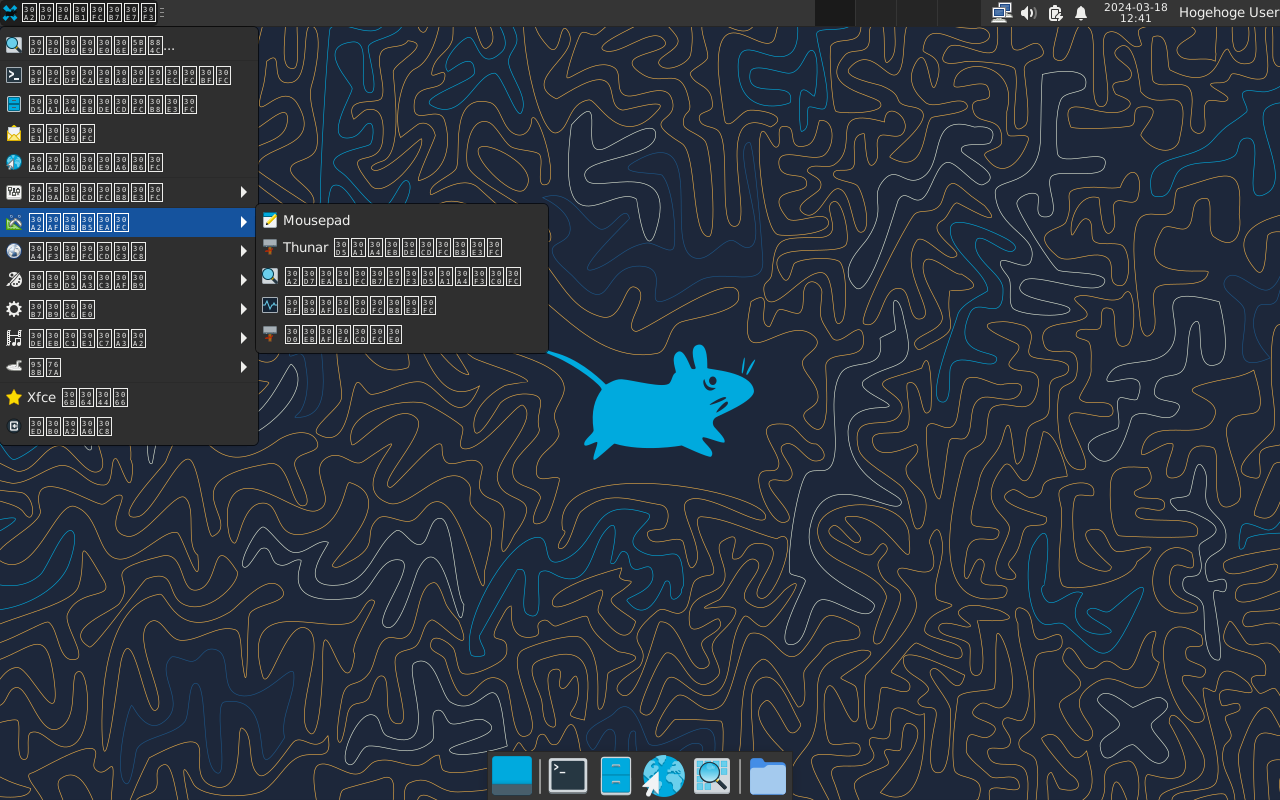This screenshot has height=800, width=1280.
Task: Open Thunar bulk rename entry in submenu
Action: (402, 247)
